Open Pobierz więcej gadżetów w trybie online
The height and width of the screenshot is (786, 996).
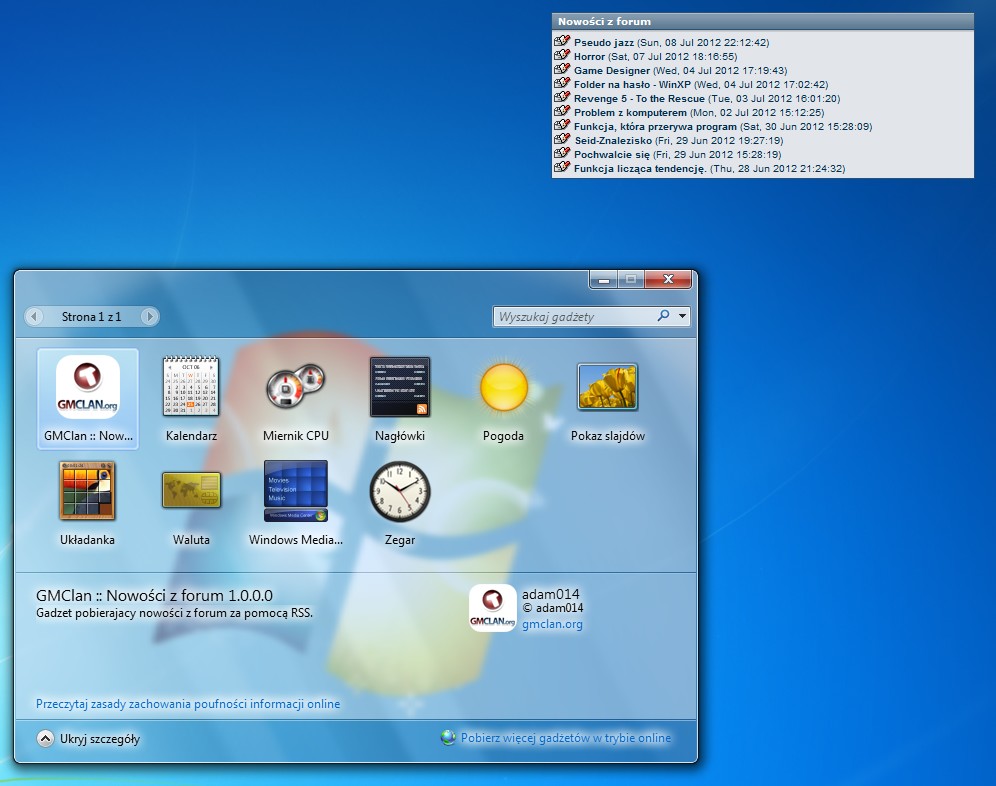[x=565, y=738]
